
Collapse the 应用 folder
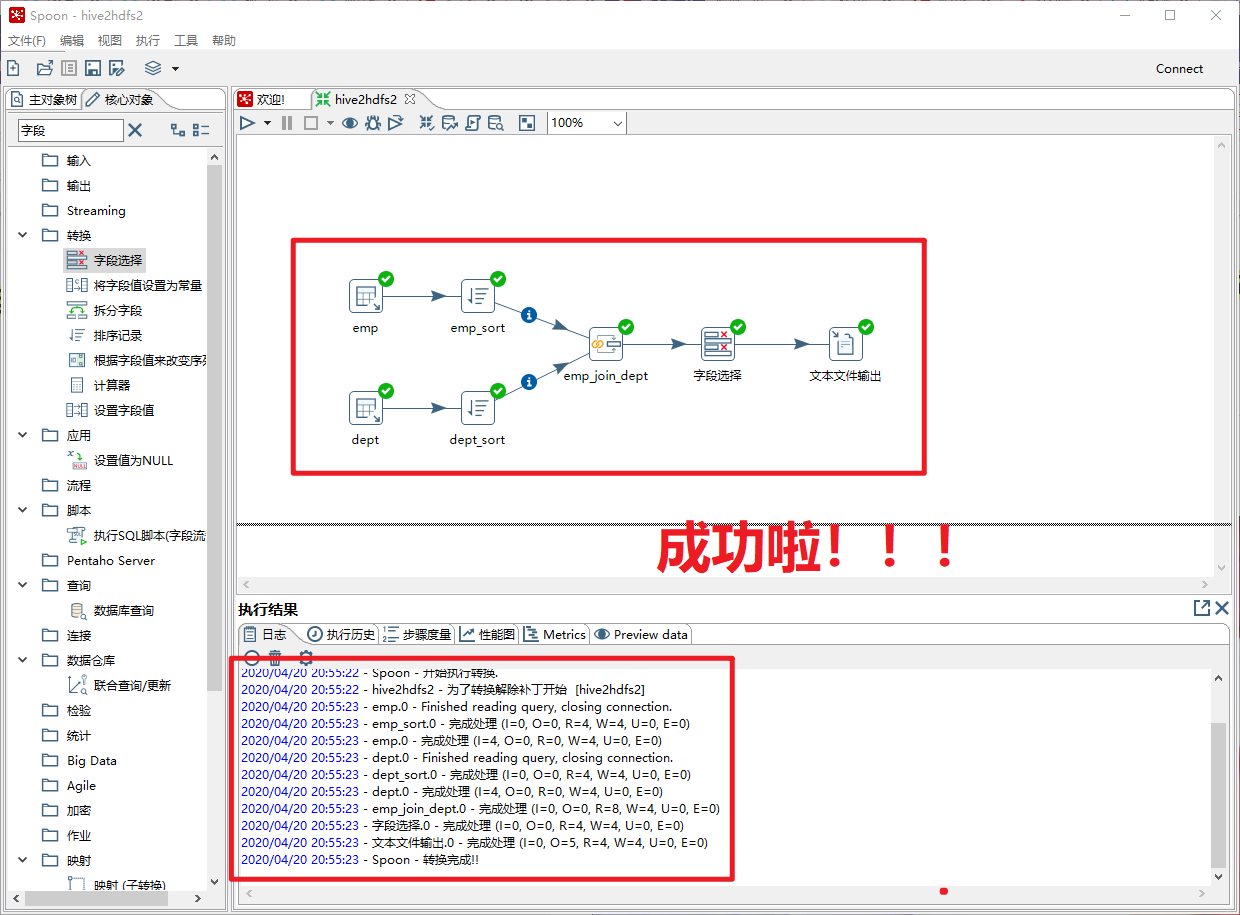(23, 436)
